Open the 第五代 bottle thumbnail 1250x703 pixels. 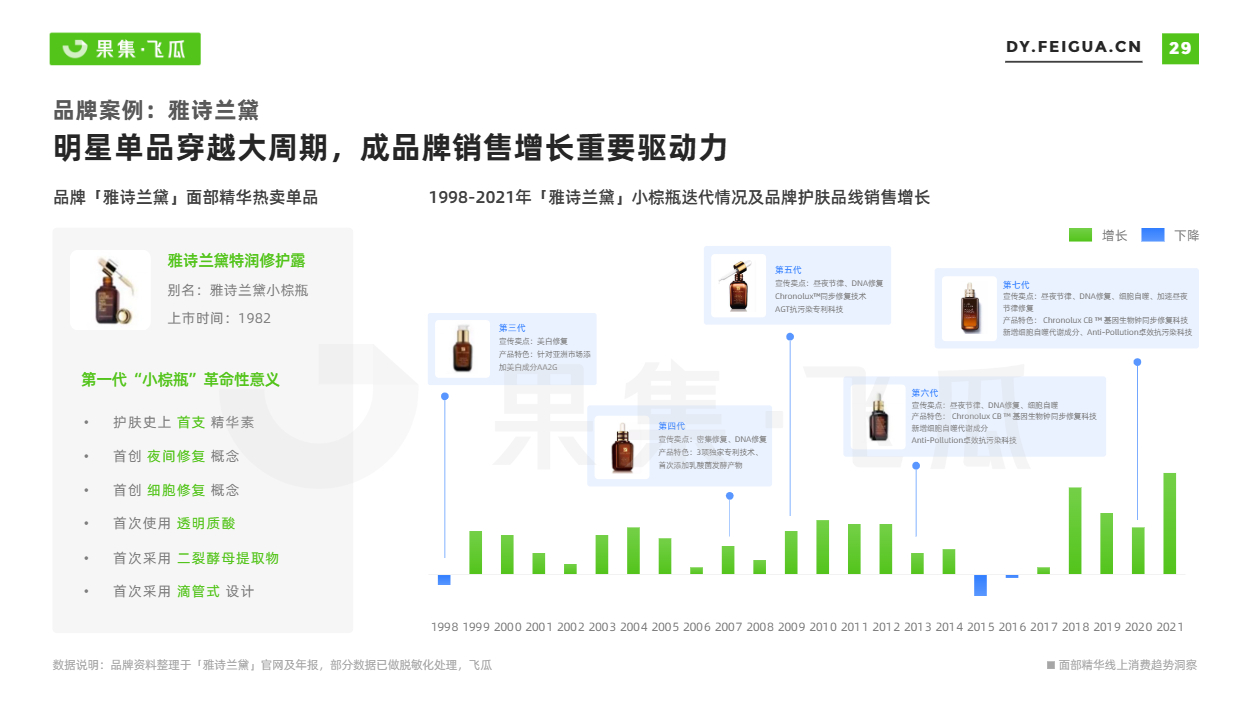pyautogui.click(x=738, y=284)
